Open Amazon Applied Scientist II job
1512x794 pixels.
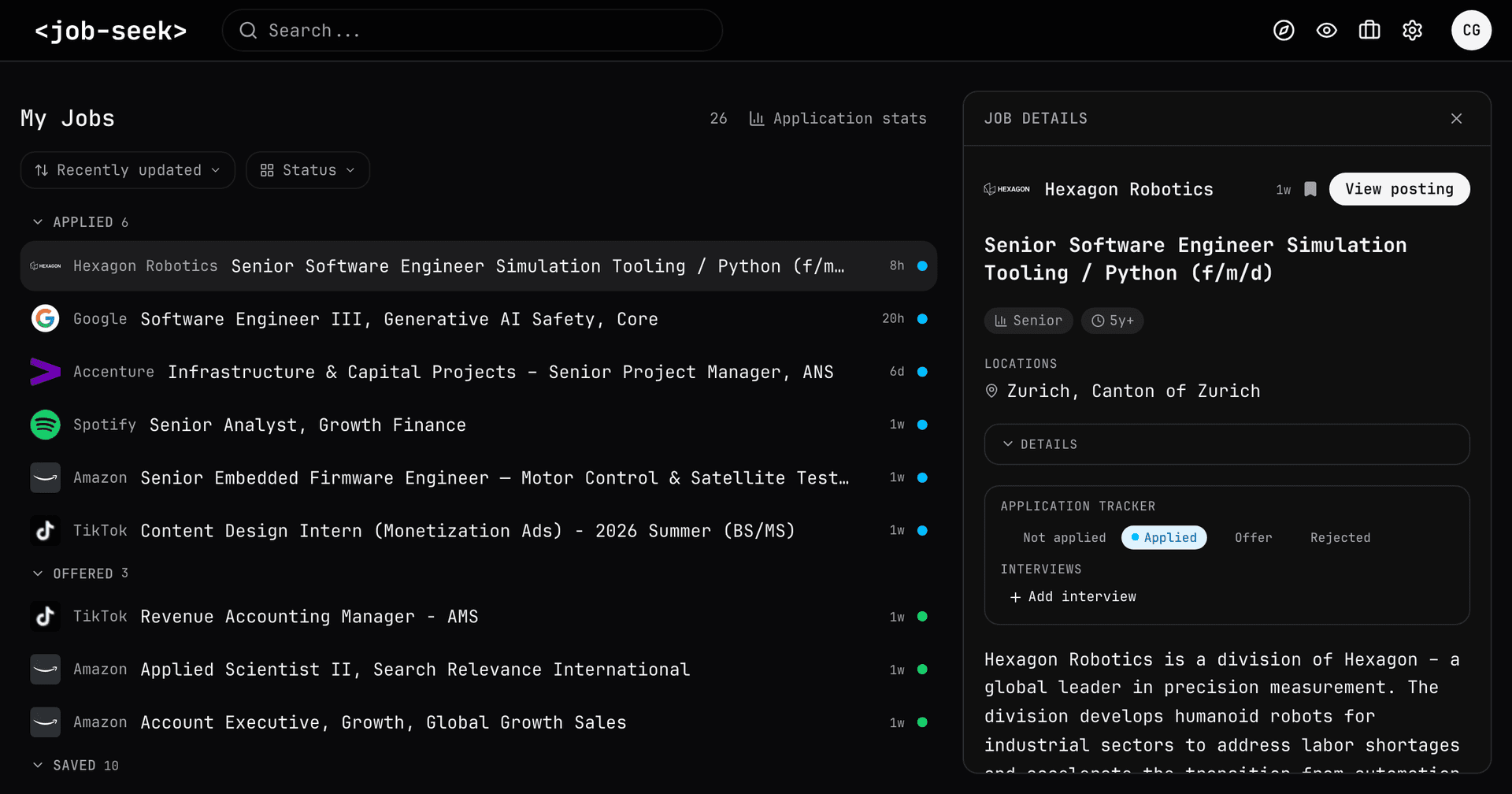click(479, 669)
